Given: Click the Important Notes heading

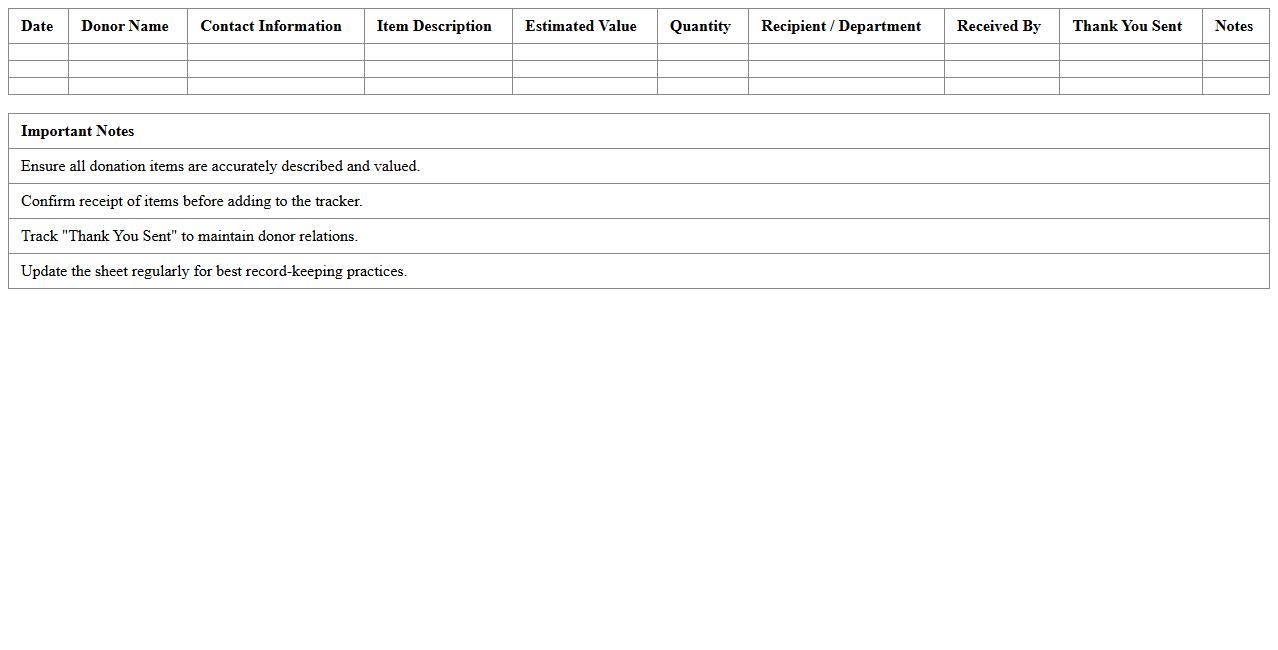Looking at the screenshot, I should click(x=78, y=131).
